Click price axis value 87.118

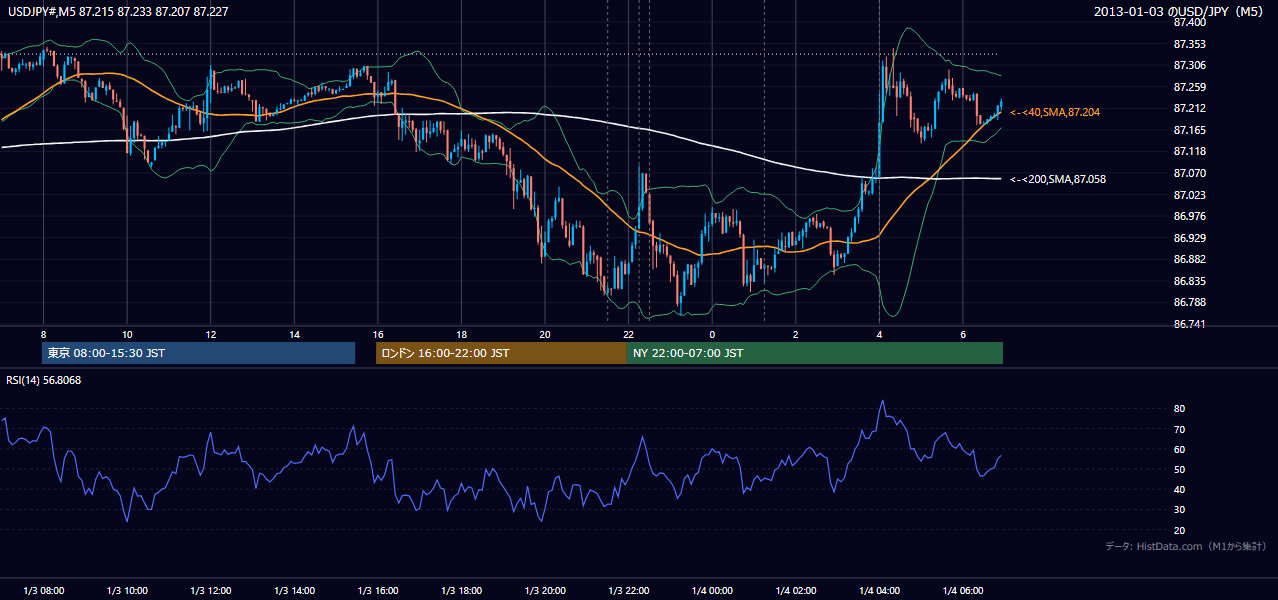[1189, 151]
